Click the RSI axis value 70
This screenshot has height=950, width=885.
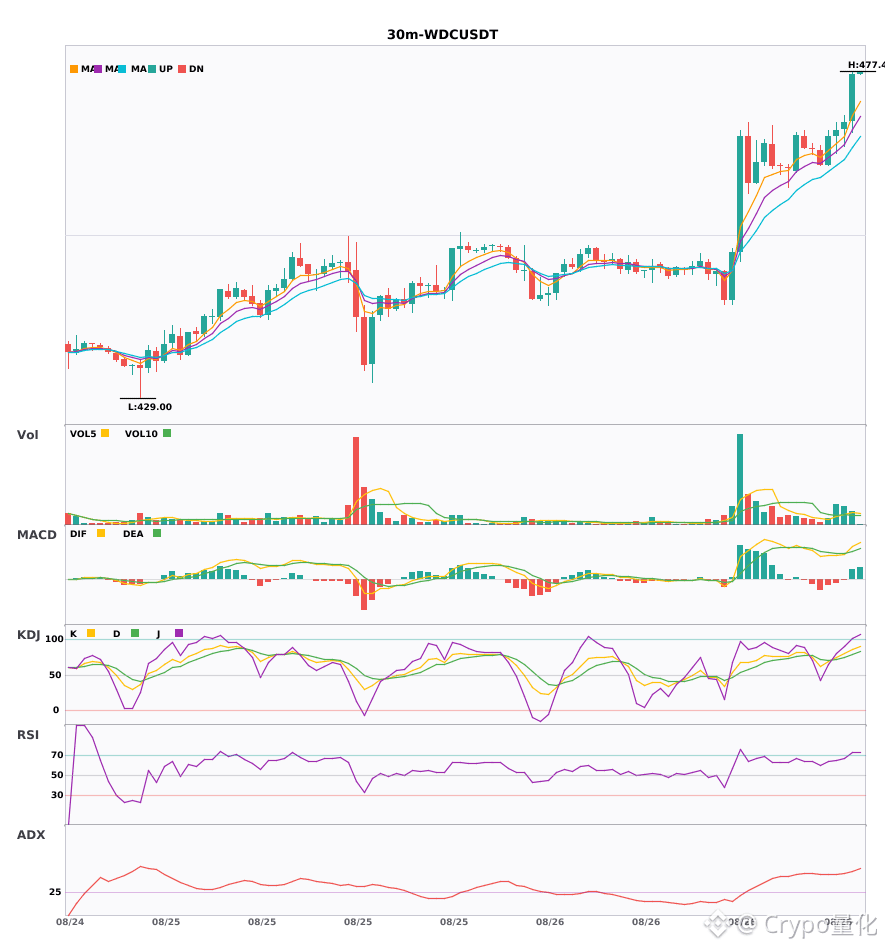pos(57,755)
